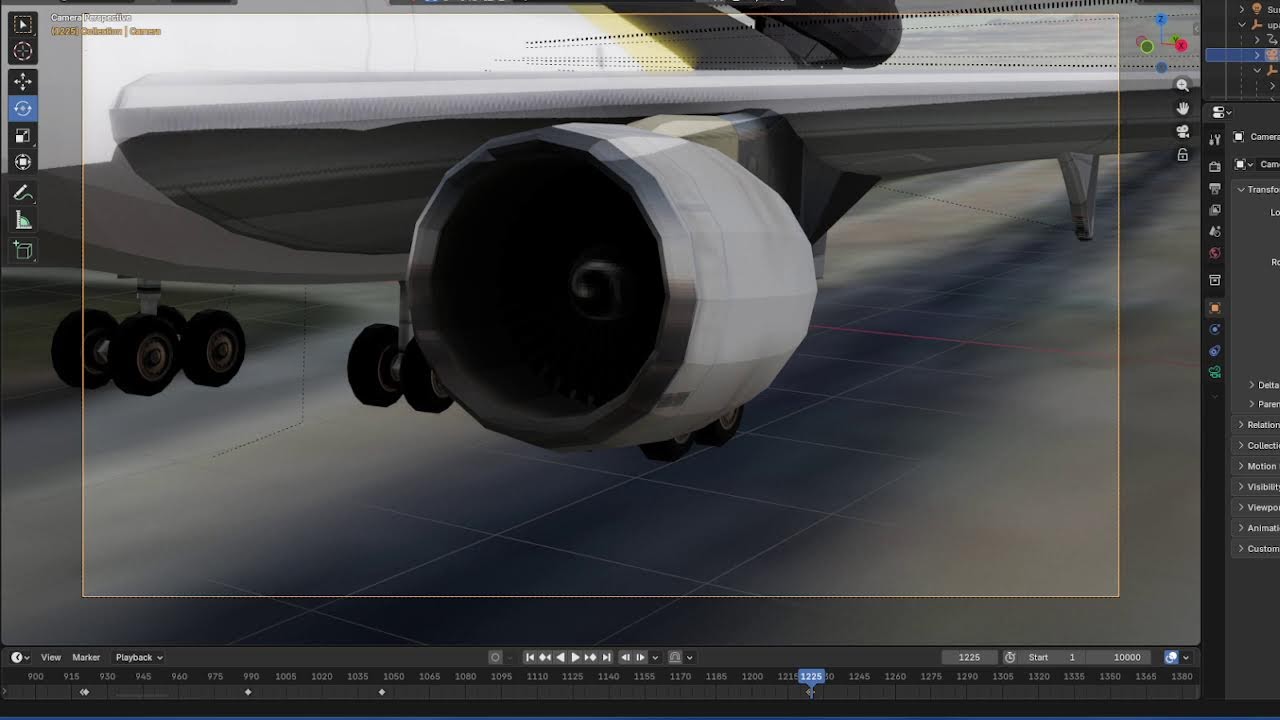Pick the Scale tool

point(23,135)
